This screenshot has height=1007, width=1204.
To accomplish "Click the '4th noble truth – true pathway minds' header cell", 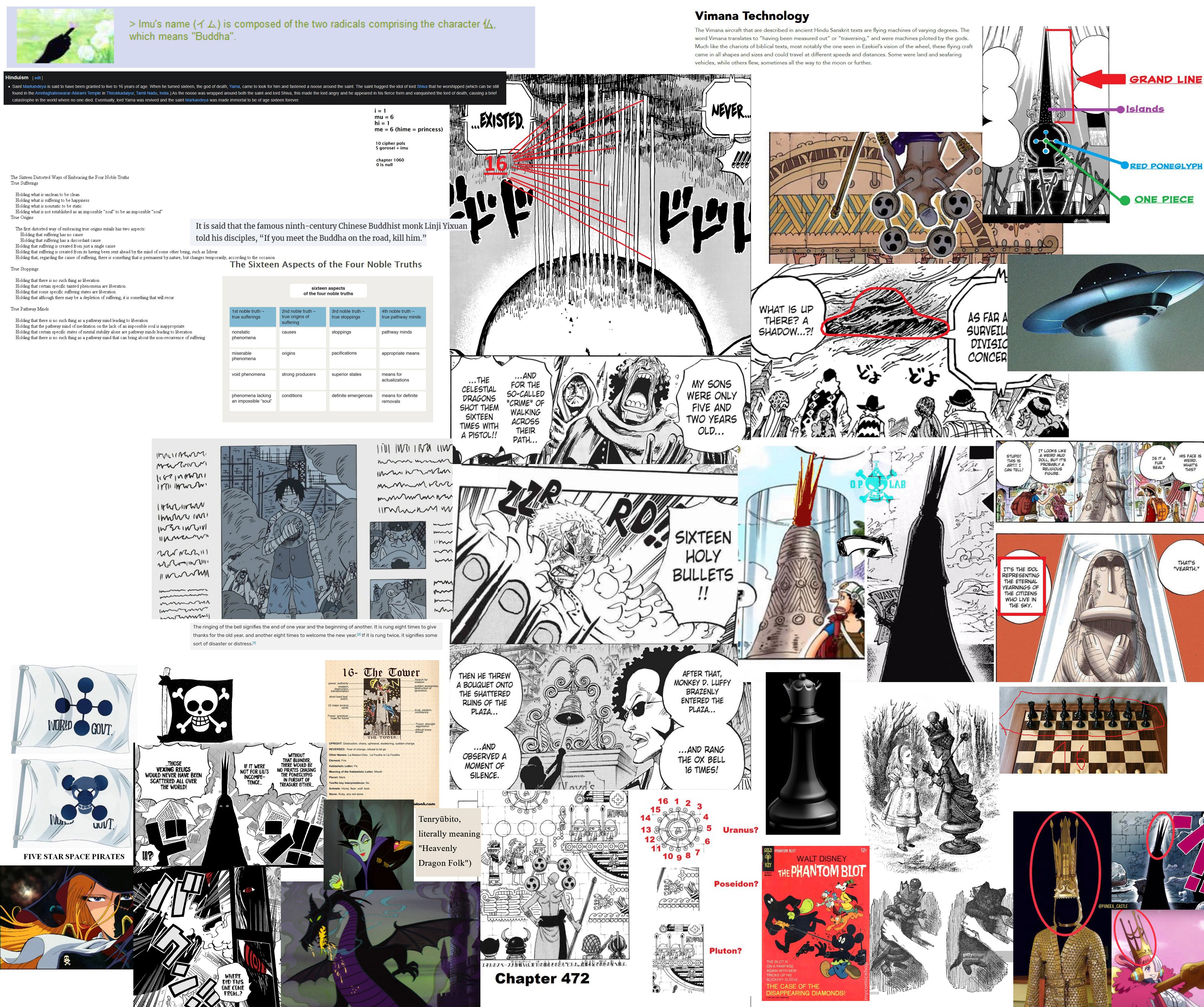I will click(402, 316).
